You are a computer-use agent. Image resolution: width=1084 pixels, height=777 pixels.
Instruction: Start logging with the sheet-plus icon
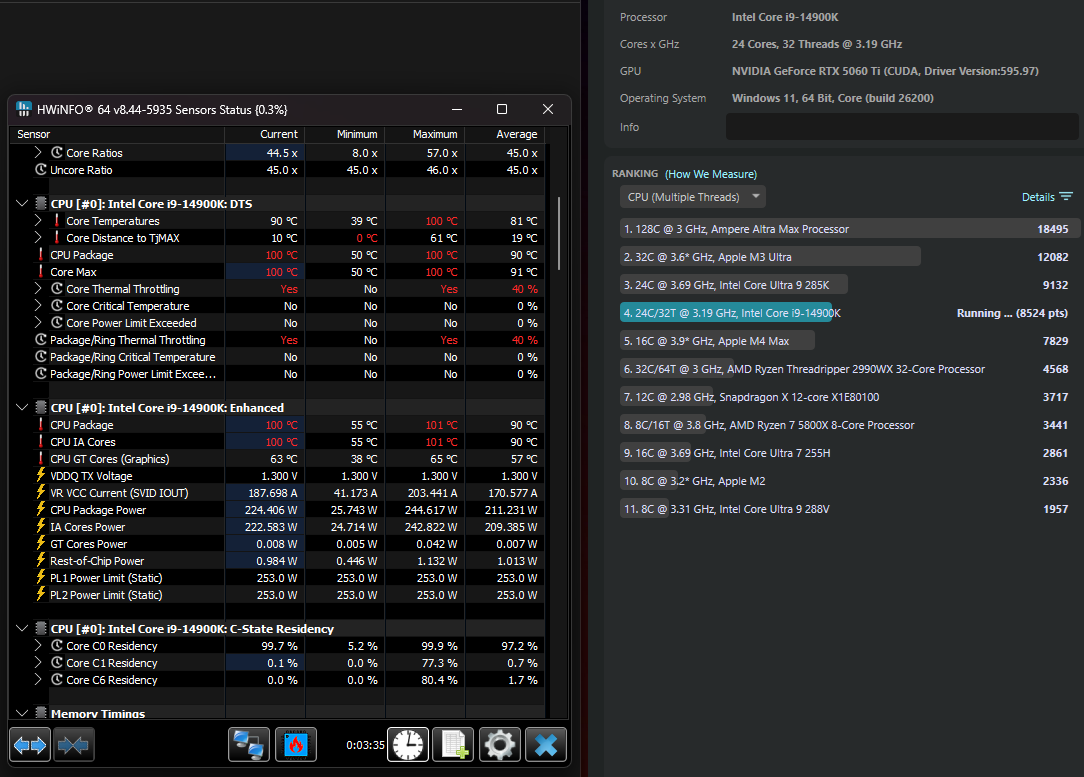[x=454, y=745]
